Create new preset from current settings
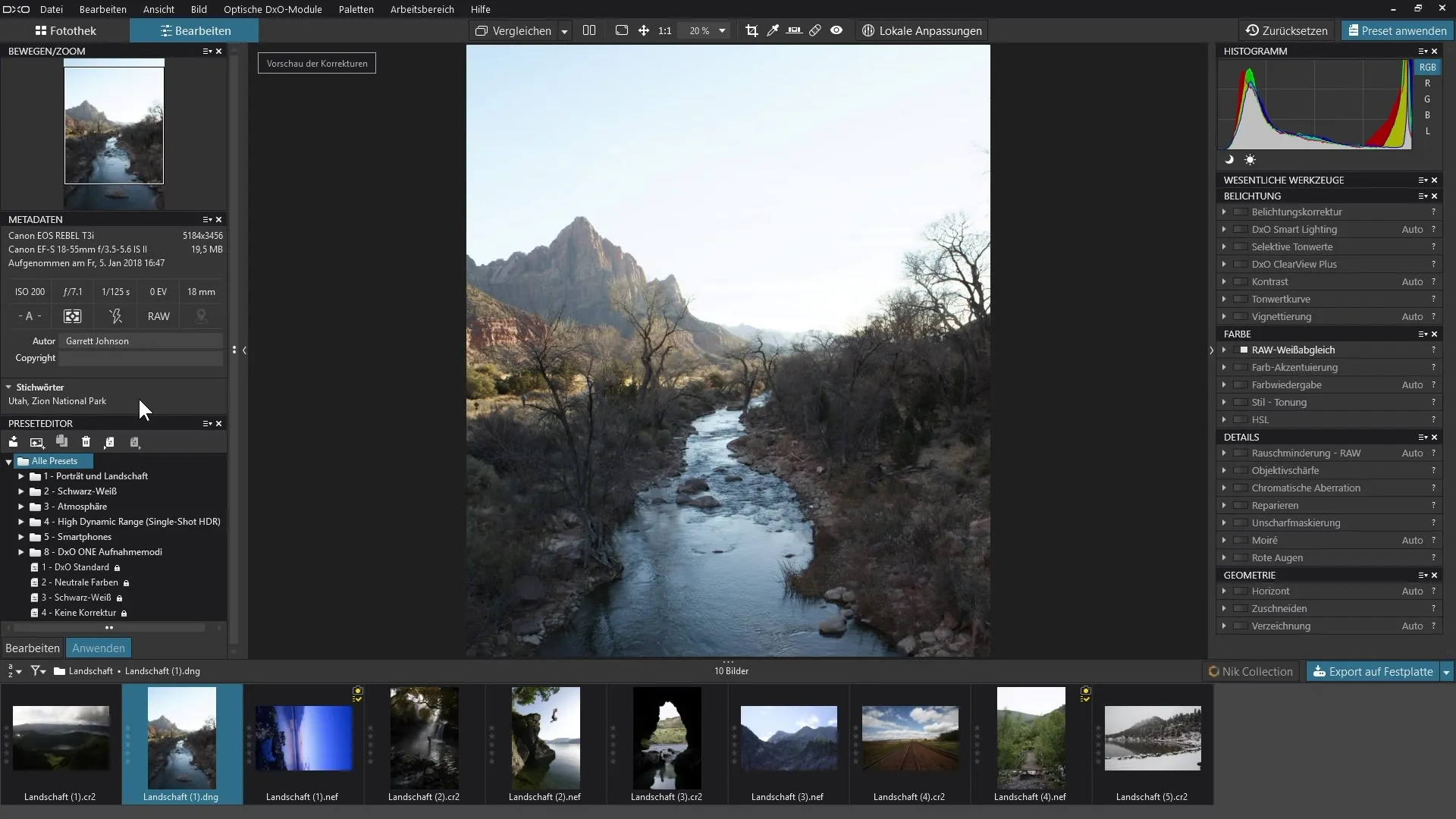This screenshot has width=1456, height=819. coord(37,442)
